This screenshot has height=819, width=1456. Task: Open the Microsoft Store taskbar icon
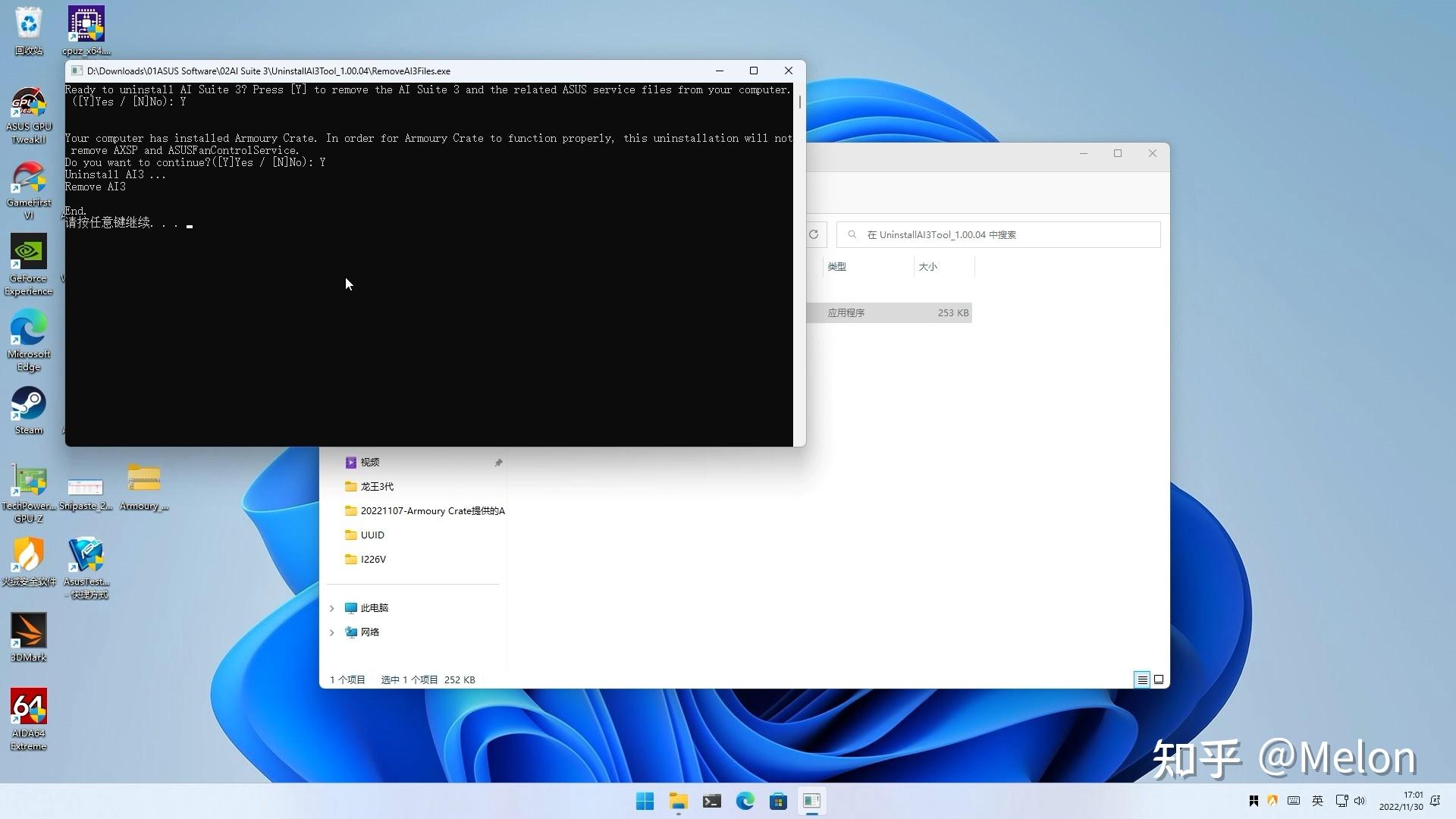[x=778, y=801]
